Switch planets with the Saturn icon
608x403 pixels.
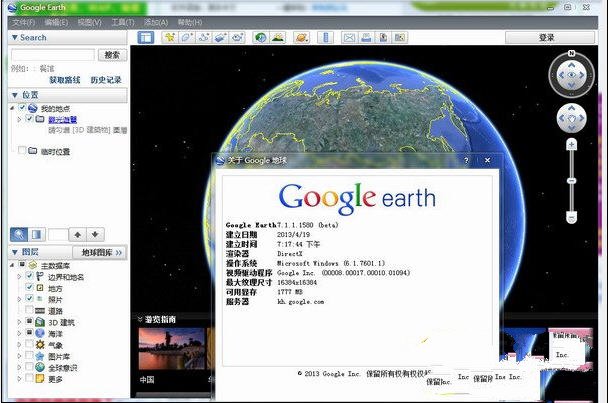302,38
